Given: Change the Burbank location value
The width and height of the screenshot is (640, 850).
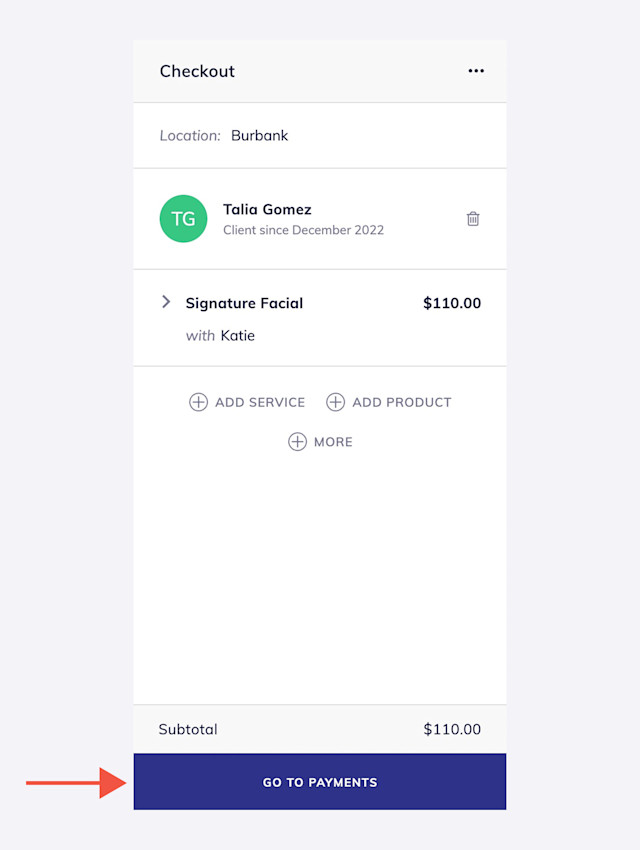Looking at the screenshot, I should [x=260, y=136].
